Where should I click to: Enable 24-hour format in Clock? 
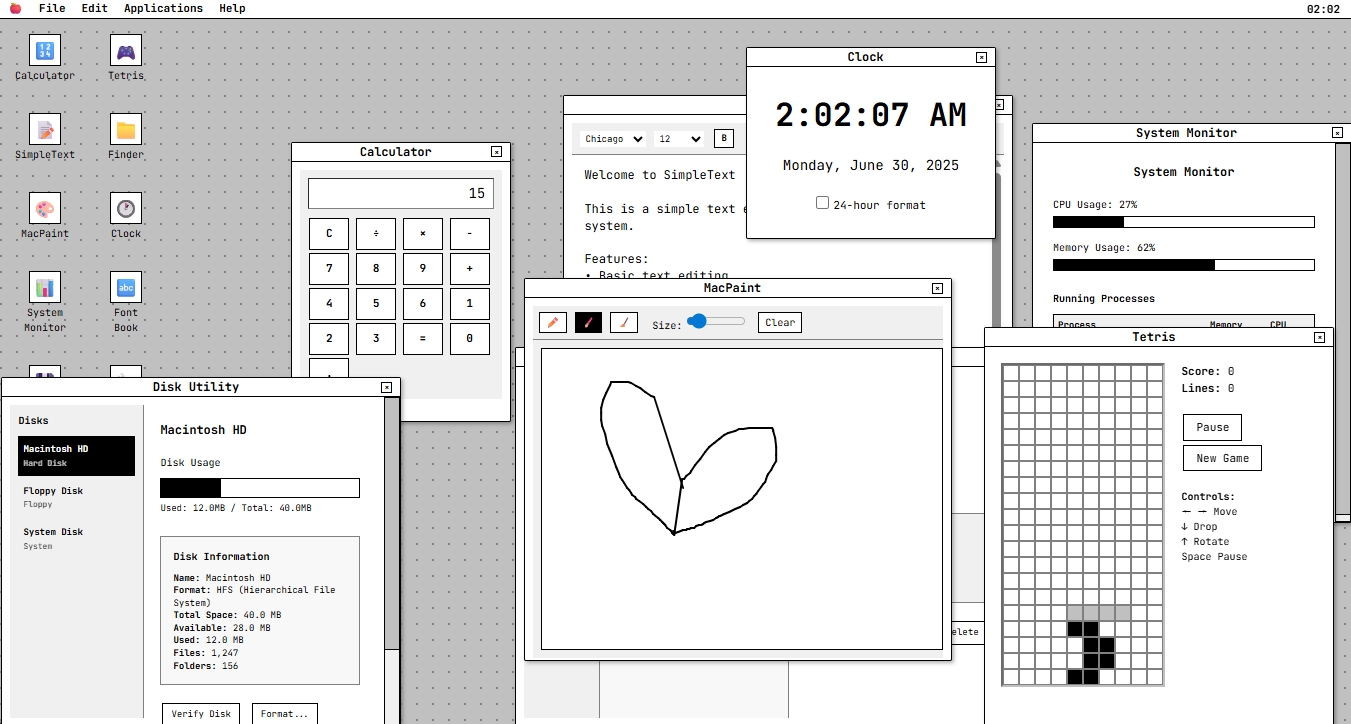(x=822, y=204)
